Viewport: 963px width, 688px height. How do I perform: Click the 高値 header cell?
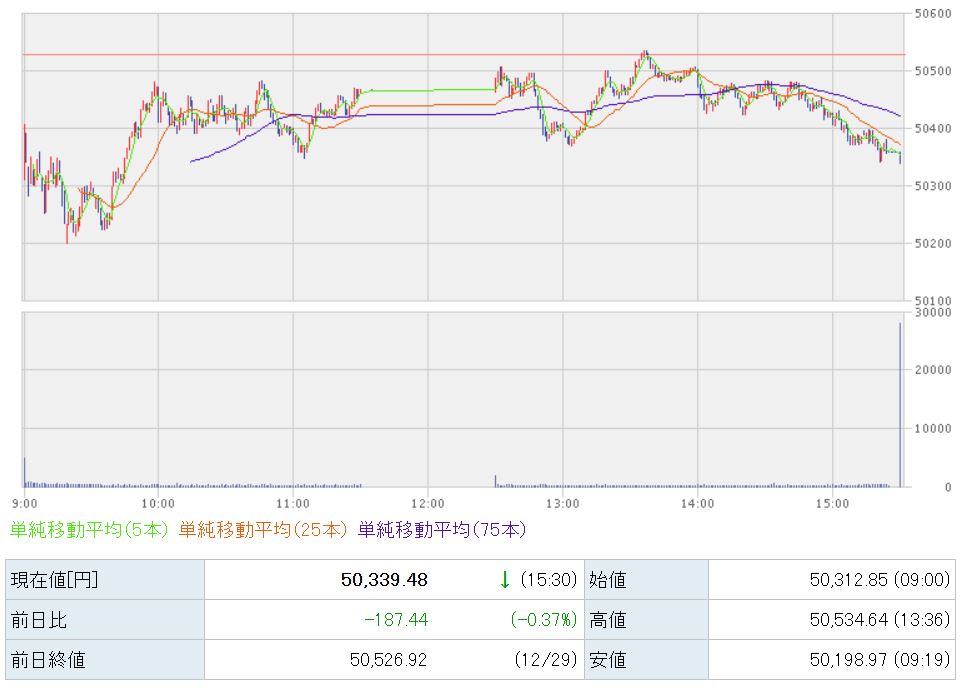645,620
